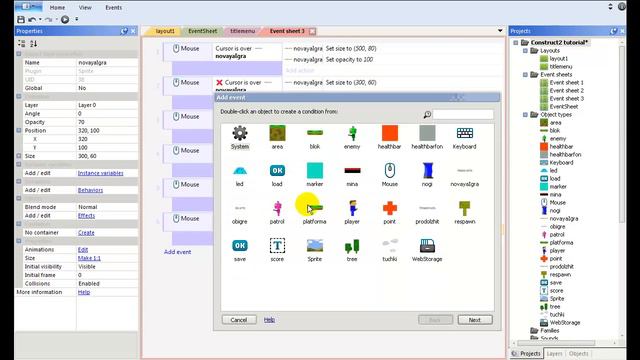This screenshot has width=640, height=360.
Task: Open the Effects link in Properties
Action: coord(86,216)
